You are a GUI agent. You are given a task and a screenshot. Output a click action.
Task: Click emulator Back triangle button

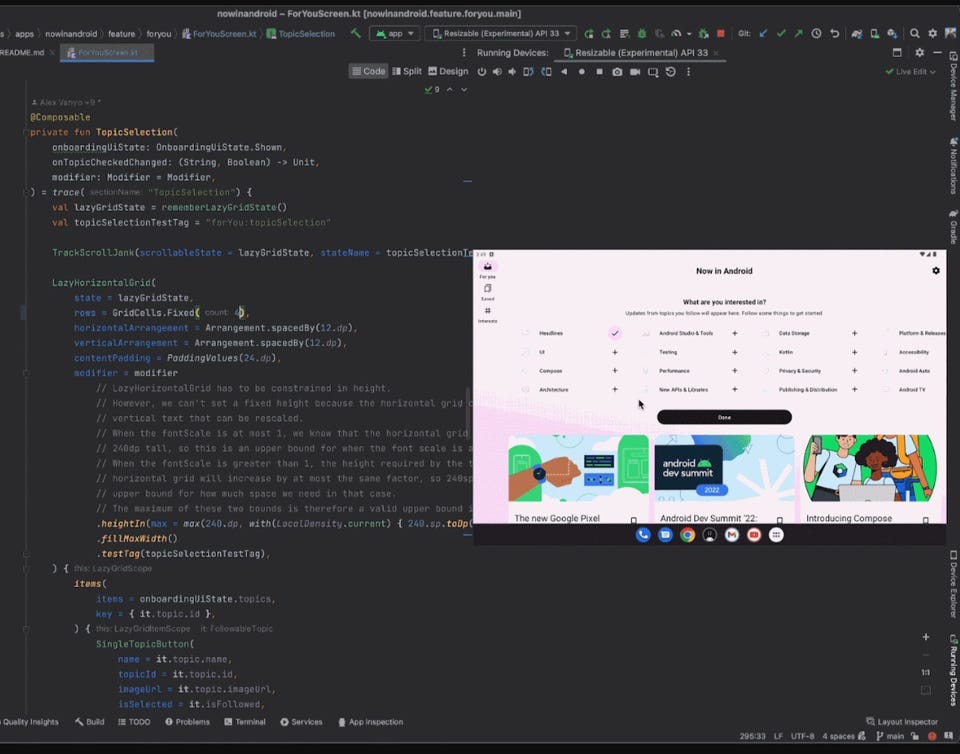pyautogui.click(x=564, y=72)
